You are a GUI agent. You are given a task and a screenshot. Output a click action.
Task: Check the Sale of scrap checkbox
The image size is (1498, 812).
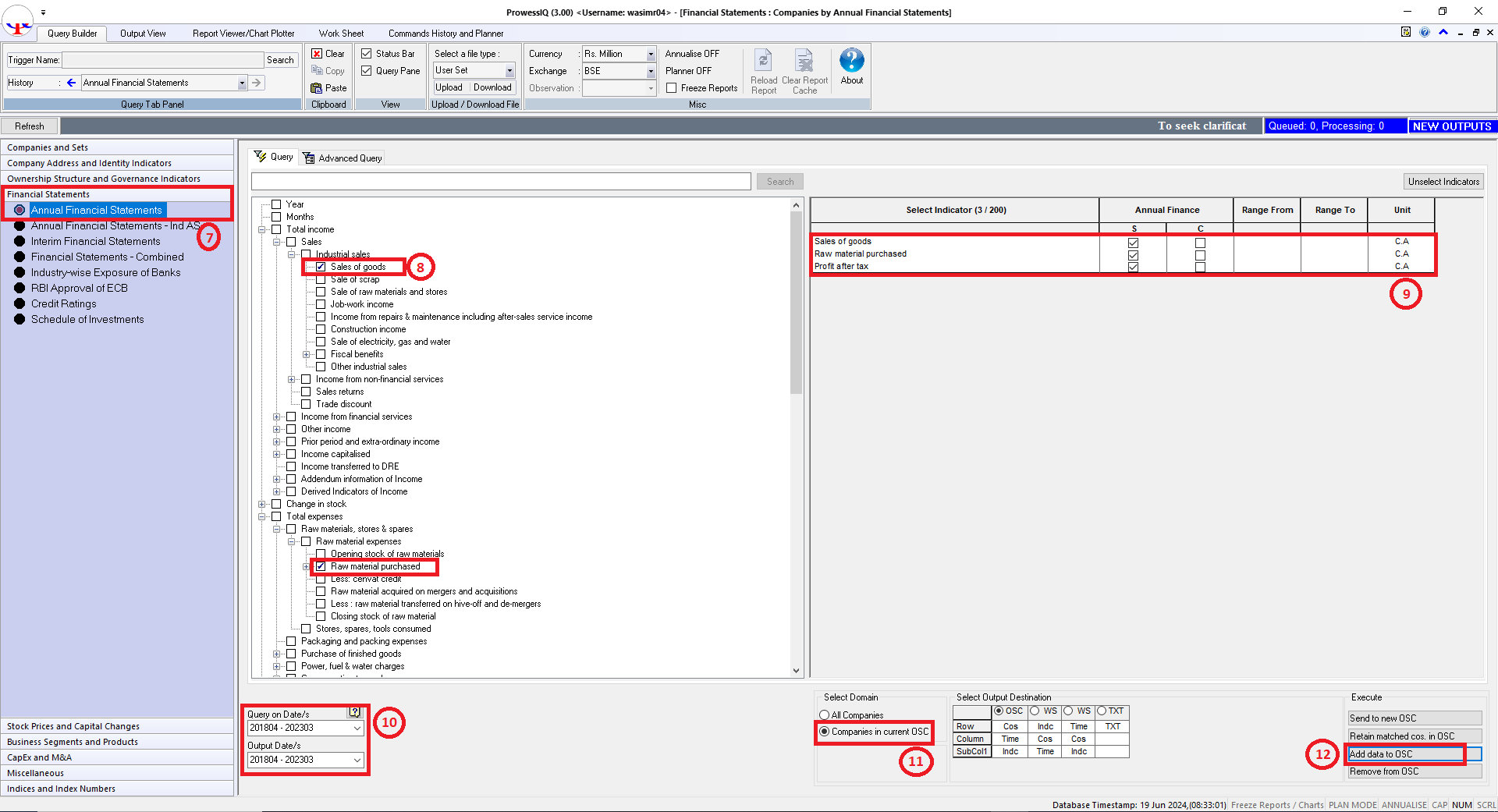(321, 279)
